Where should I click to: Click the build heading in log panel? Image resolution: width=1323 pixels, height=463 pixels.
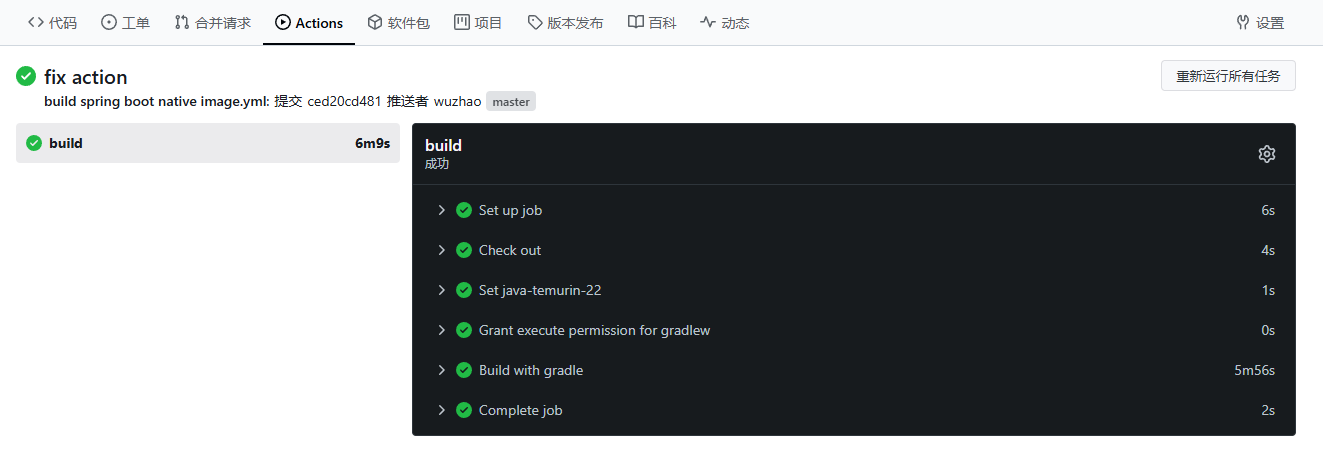pyautogui.click(x=443, y=145)
